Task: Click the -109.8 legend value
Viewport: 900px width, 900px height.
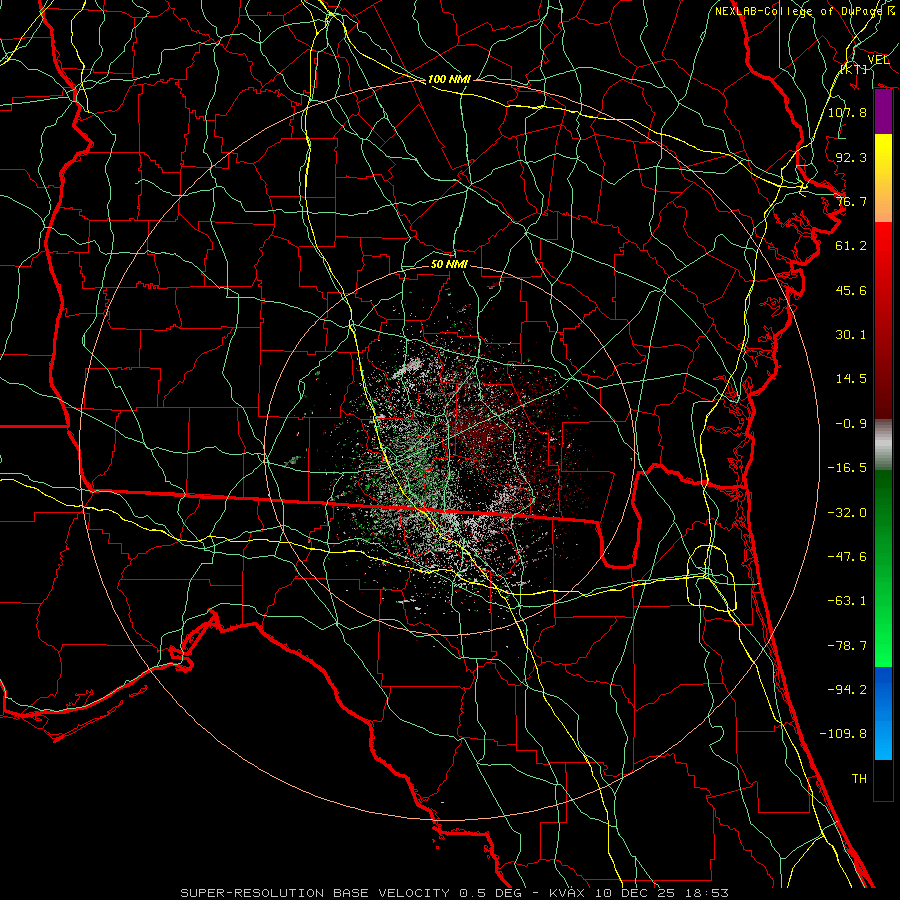Action: [843, 734]
